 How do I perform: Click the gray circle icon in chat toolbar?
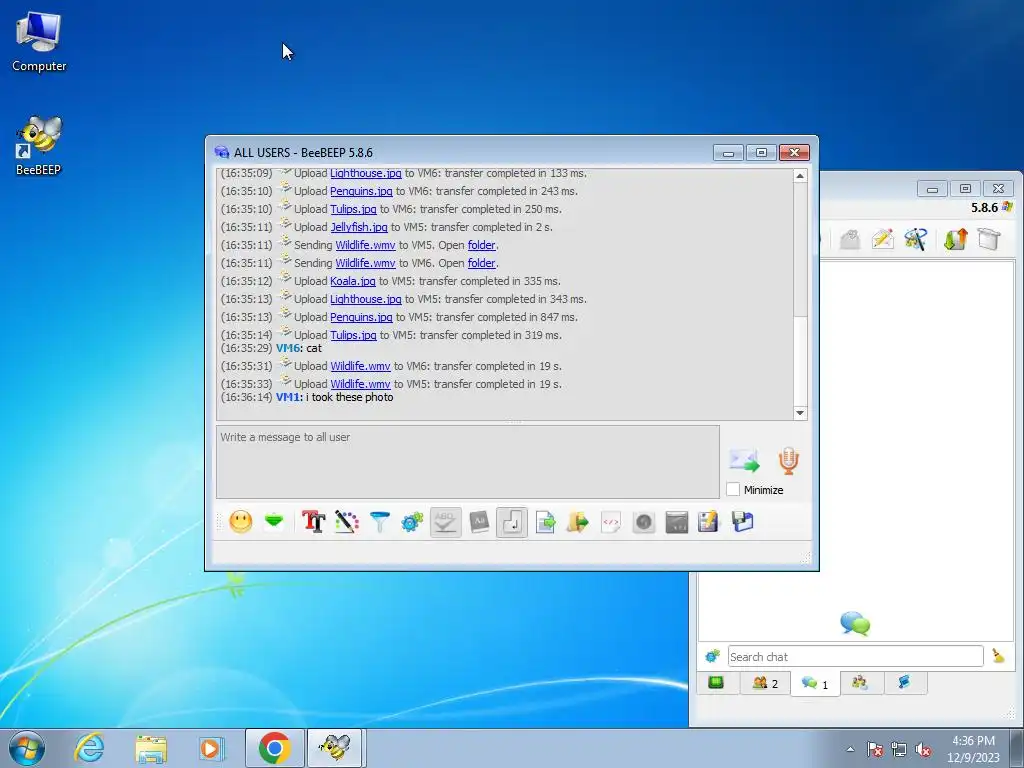coord(644,522)
